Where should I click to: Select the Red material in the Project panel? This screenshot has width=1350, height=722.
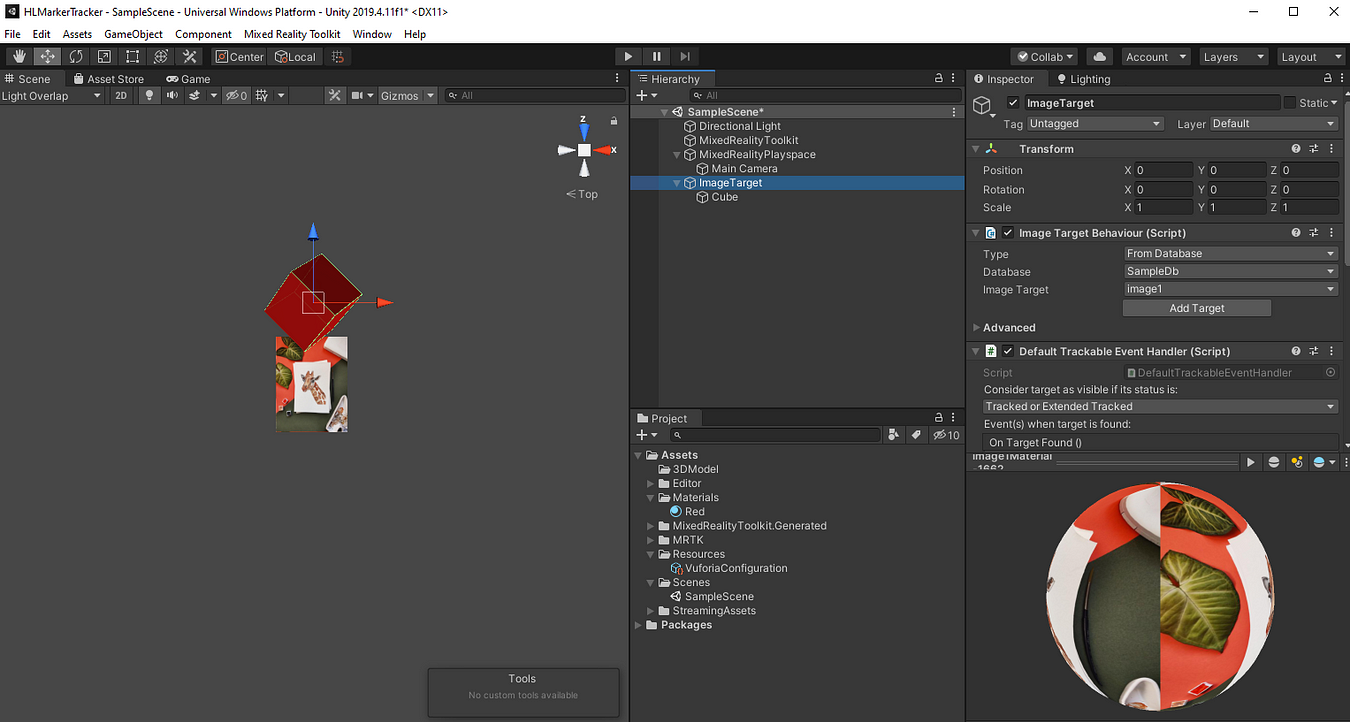(x=692, y=511)
